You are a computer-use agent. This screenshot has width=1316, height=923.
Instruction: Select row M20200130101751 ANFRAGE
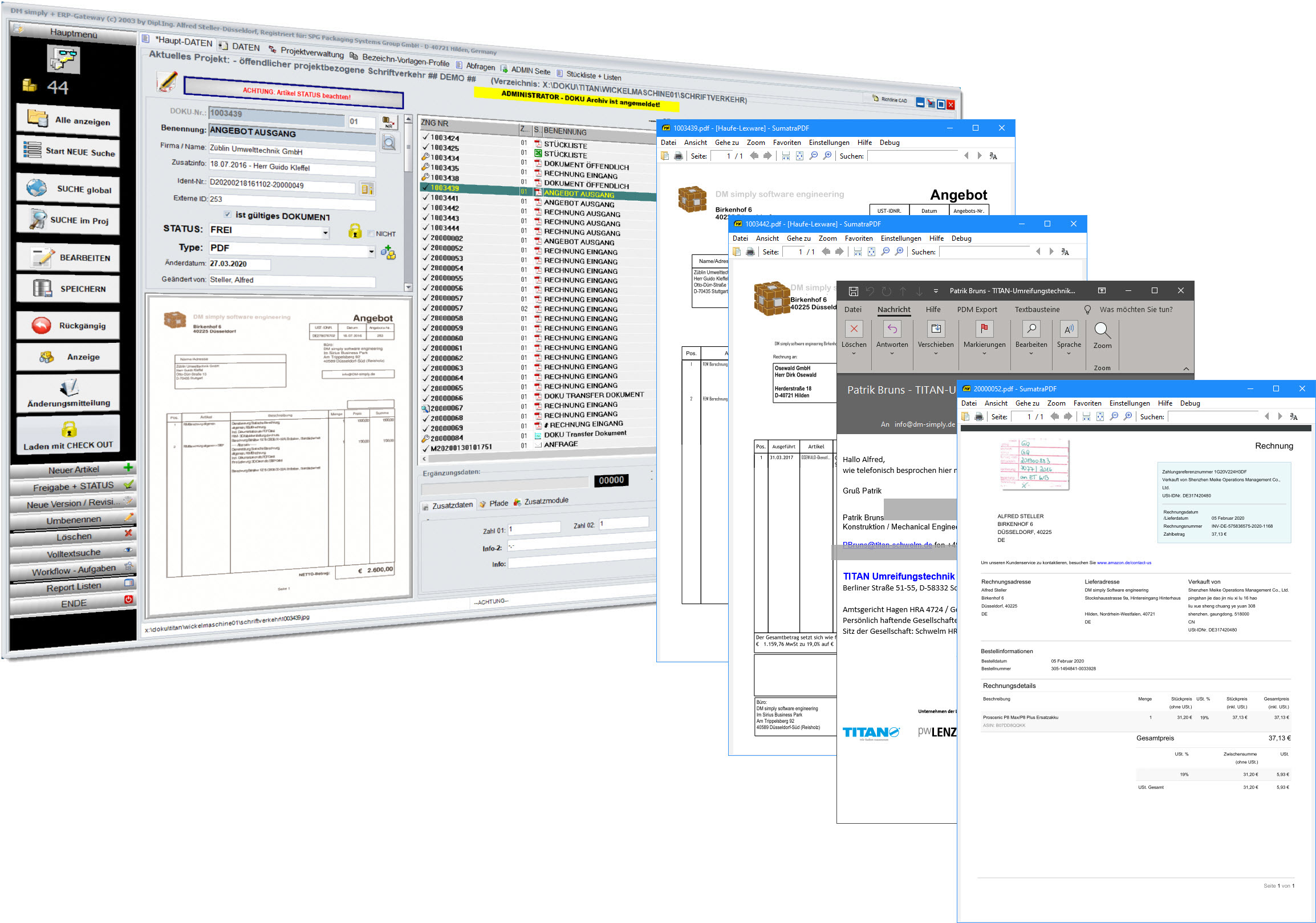(x=538, y=446)
